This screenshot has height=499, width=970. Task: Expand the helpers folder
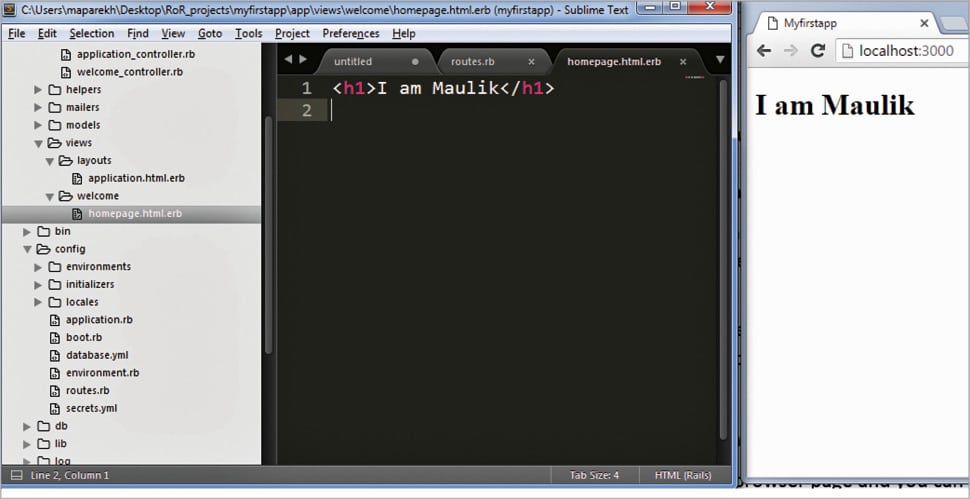(39, 90)
